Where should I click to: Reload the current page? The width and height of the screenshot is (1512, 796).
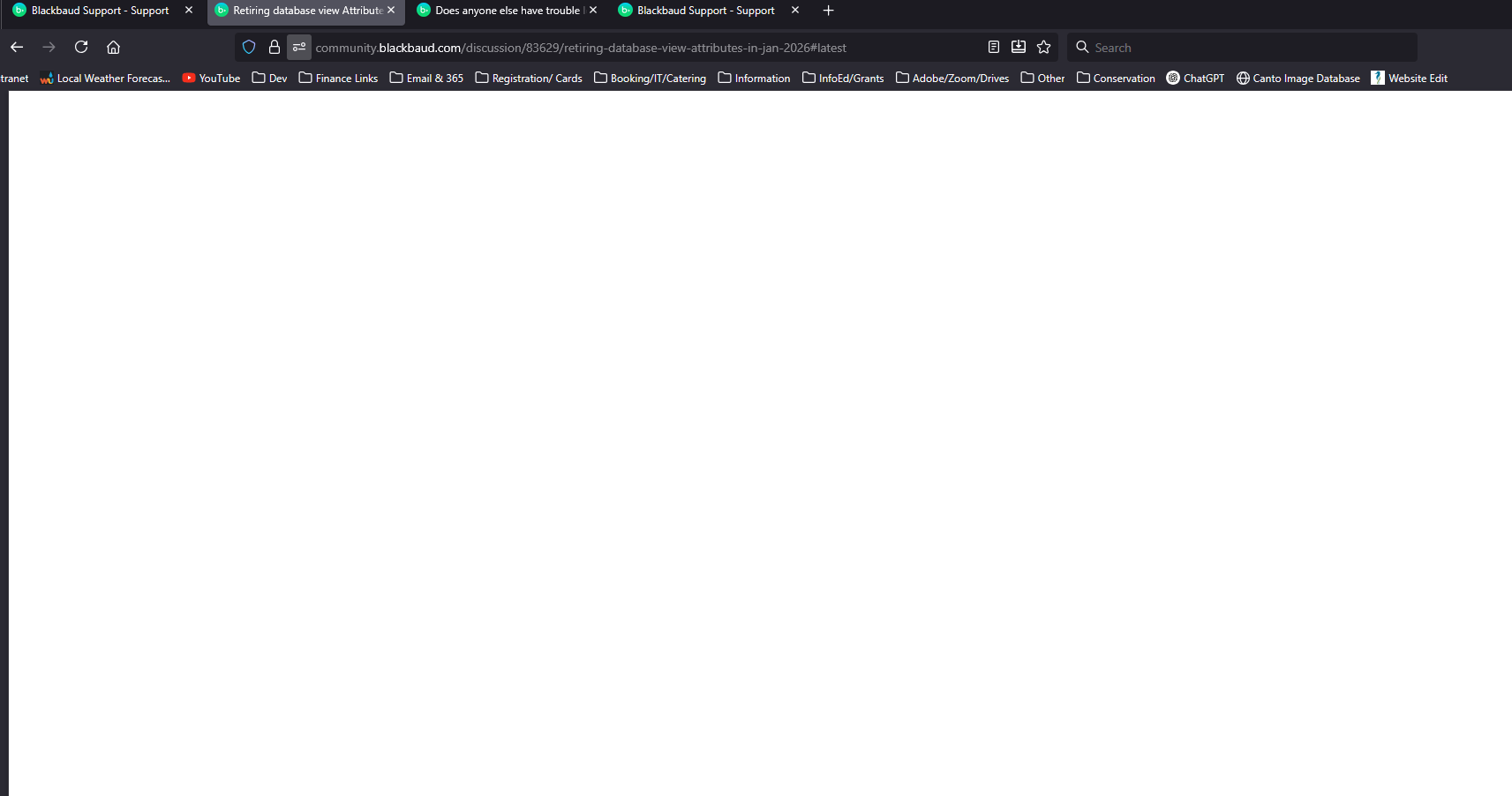pyautogui.click(x=80, y=47)
